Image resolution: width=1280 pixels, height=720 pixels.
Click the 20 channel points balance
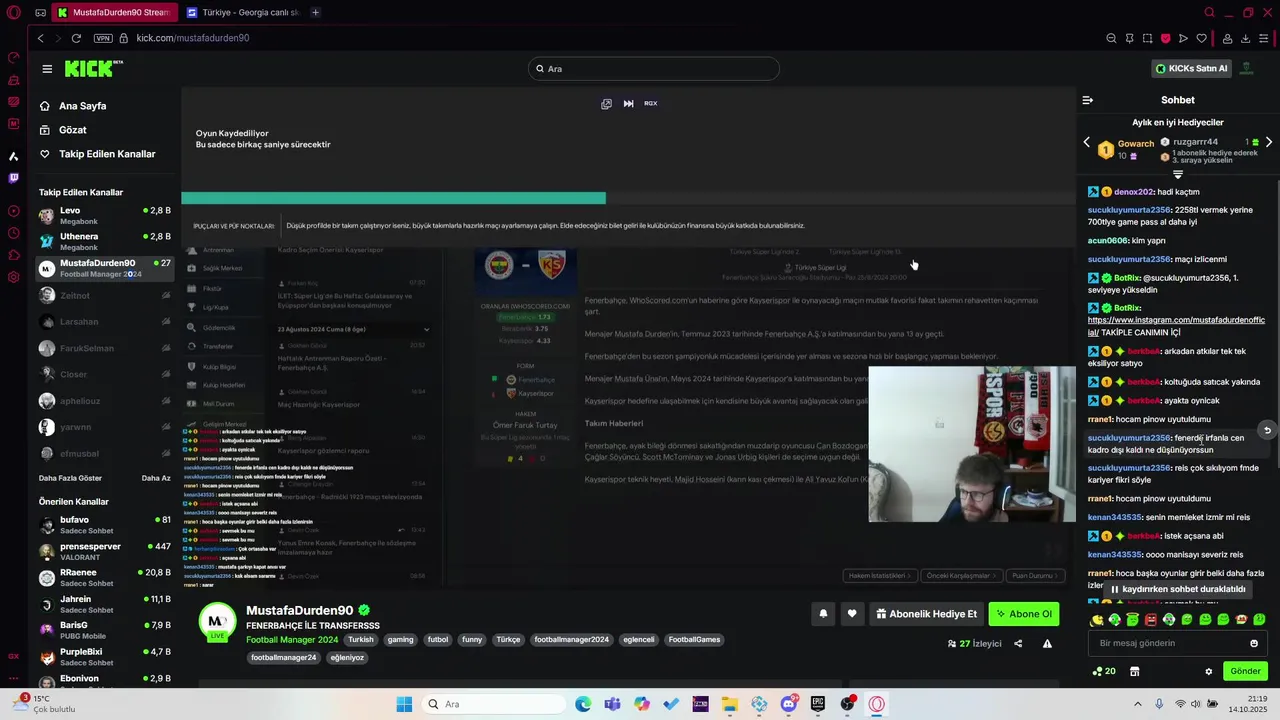1104,672
